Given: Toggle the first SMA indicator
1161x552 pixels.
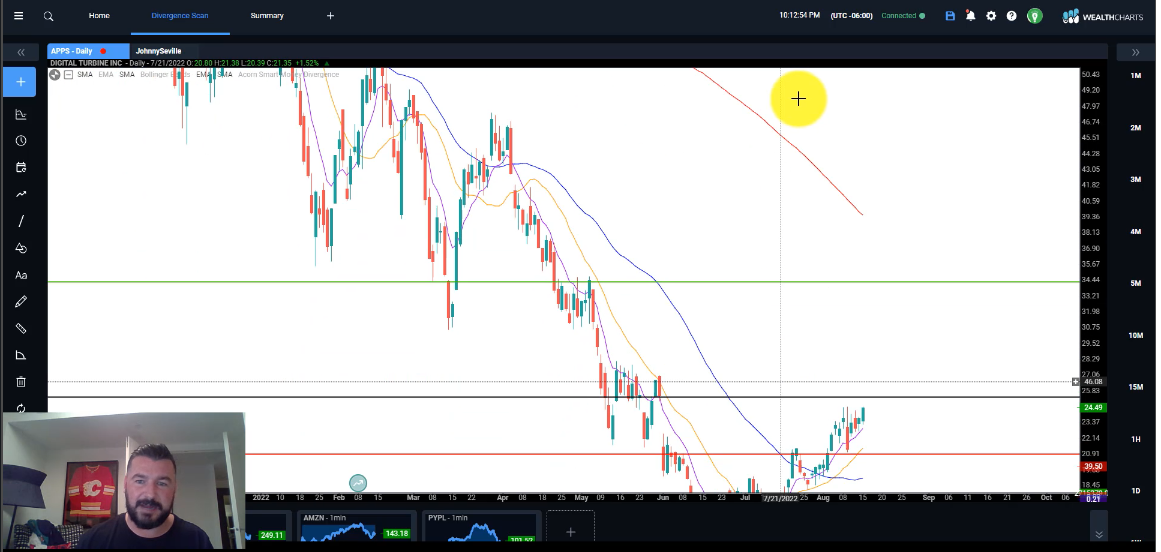Looking at the screenshot, I should (84, 75).
